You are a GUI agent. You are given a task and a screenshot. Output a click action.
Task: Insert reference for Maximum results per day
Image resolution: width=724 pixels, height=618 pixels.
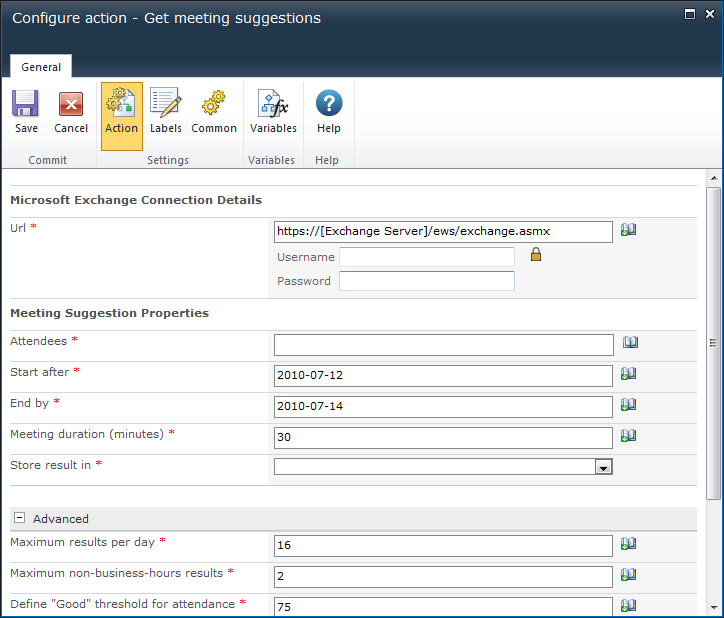pyautogui.click(x=628, y=544)
